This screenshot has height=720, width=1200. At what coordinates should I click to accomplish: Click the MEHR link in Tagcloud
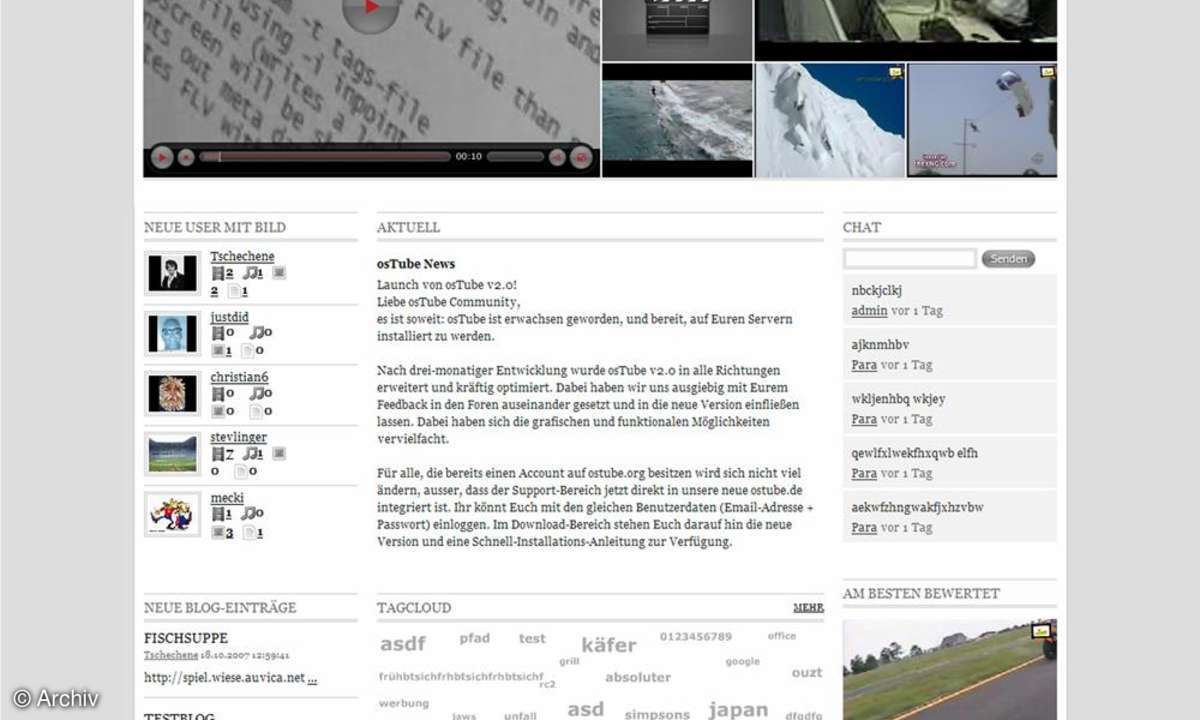[x=808, y=607]
